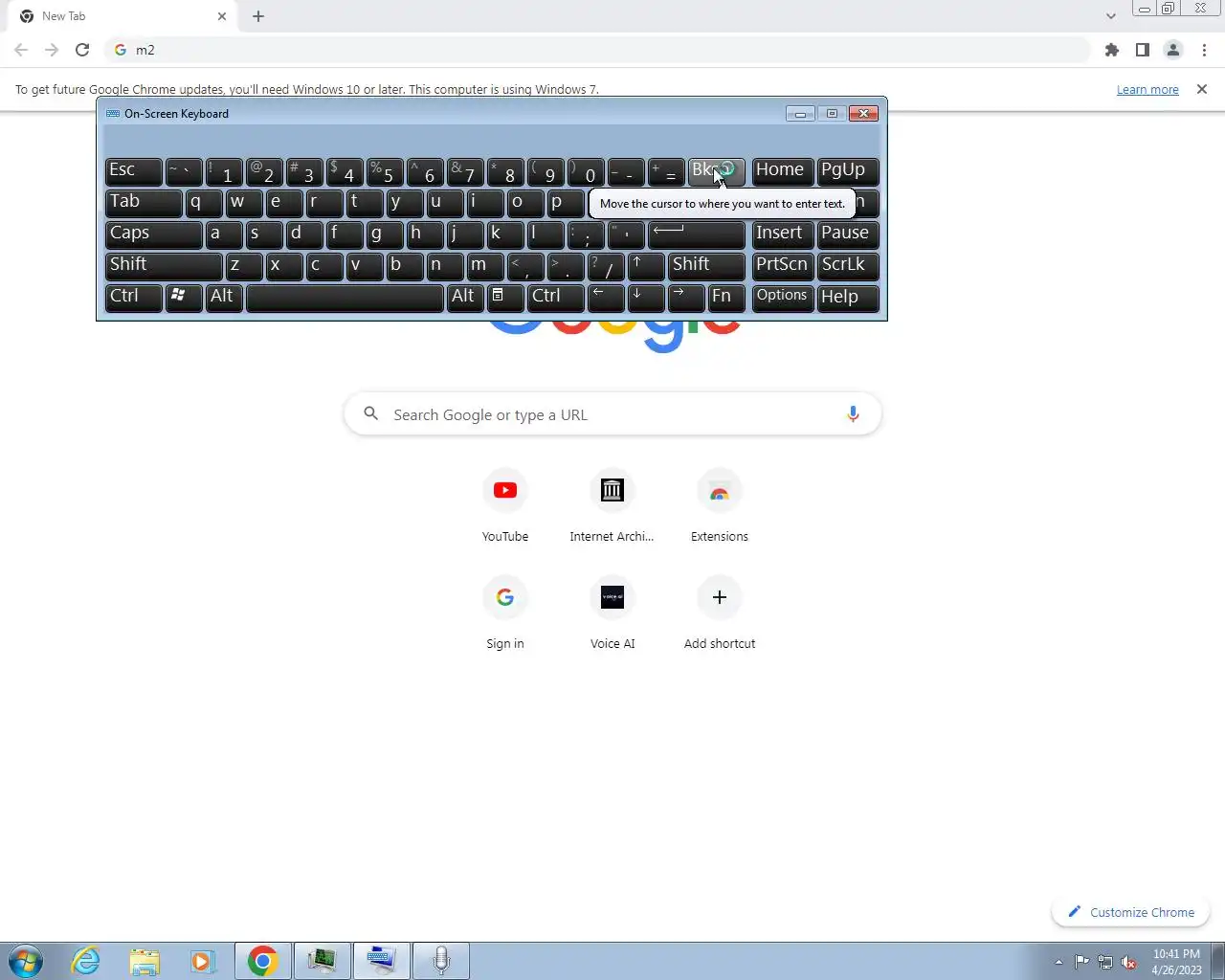
Task: Open the Windows Start button
Action: click(x=26, y=961)
